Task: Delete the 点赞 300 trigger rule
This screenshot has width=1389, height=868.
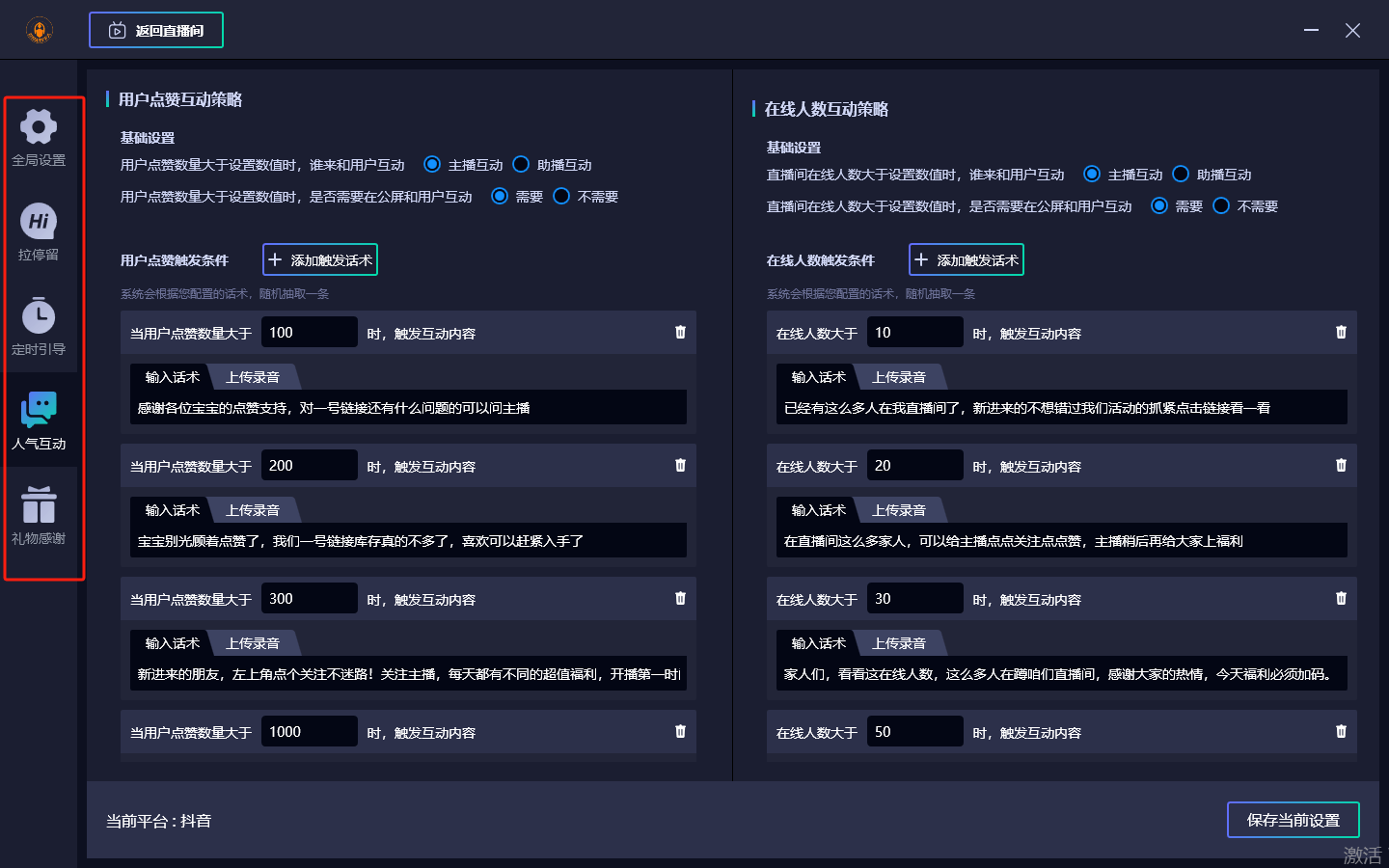Action: point(680,598)
